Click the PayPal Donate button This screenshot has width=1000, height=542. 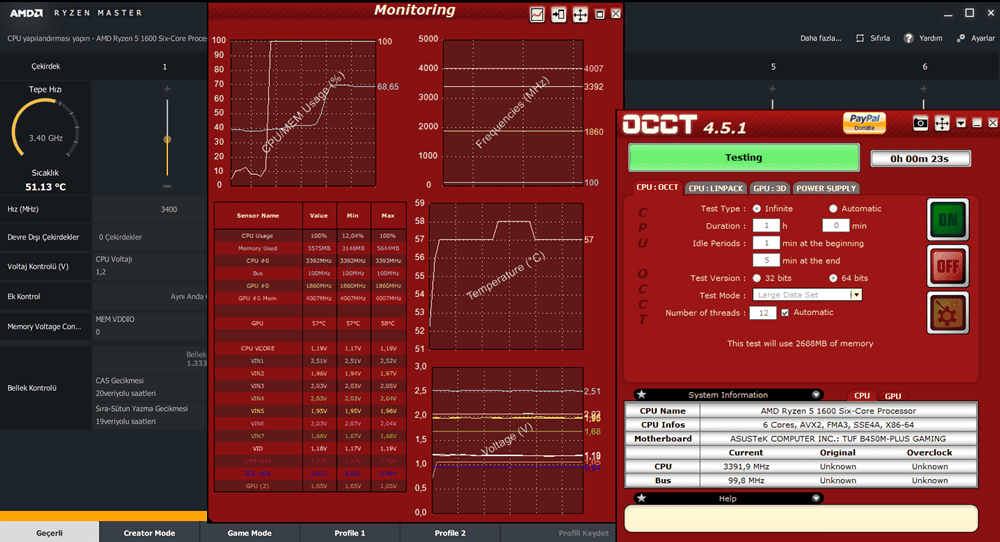864,122
